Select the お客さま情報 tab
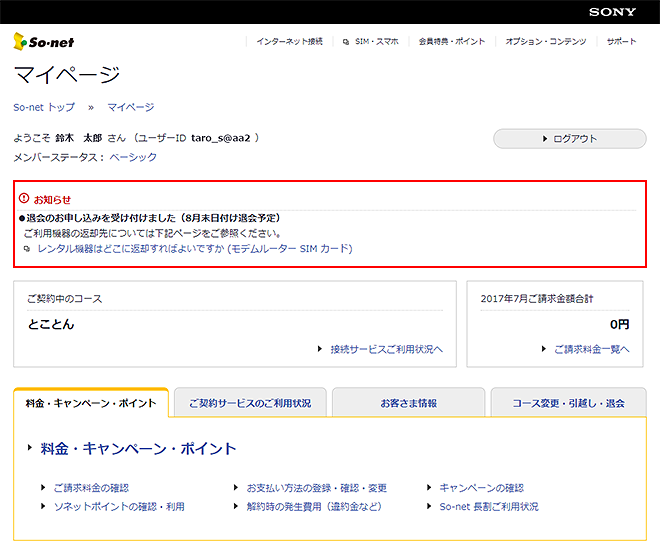 tap(408, 403)
